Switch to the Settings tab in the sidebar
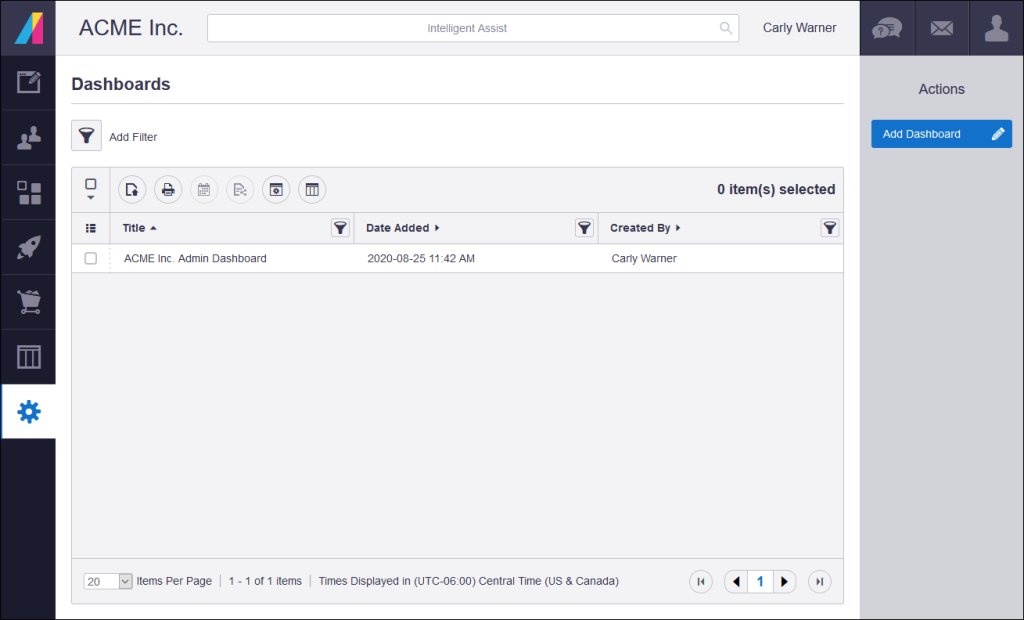The image size is (1024, 620). point(28,411)
